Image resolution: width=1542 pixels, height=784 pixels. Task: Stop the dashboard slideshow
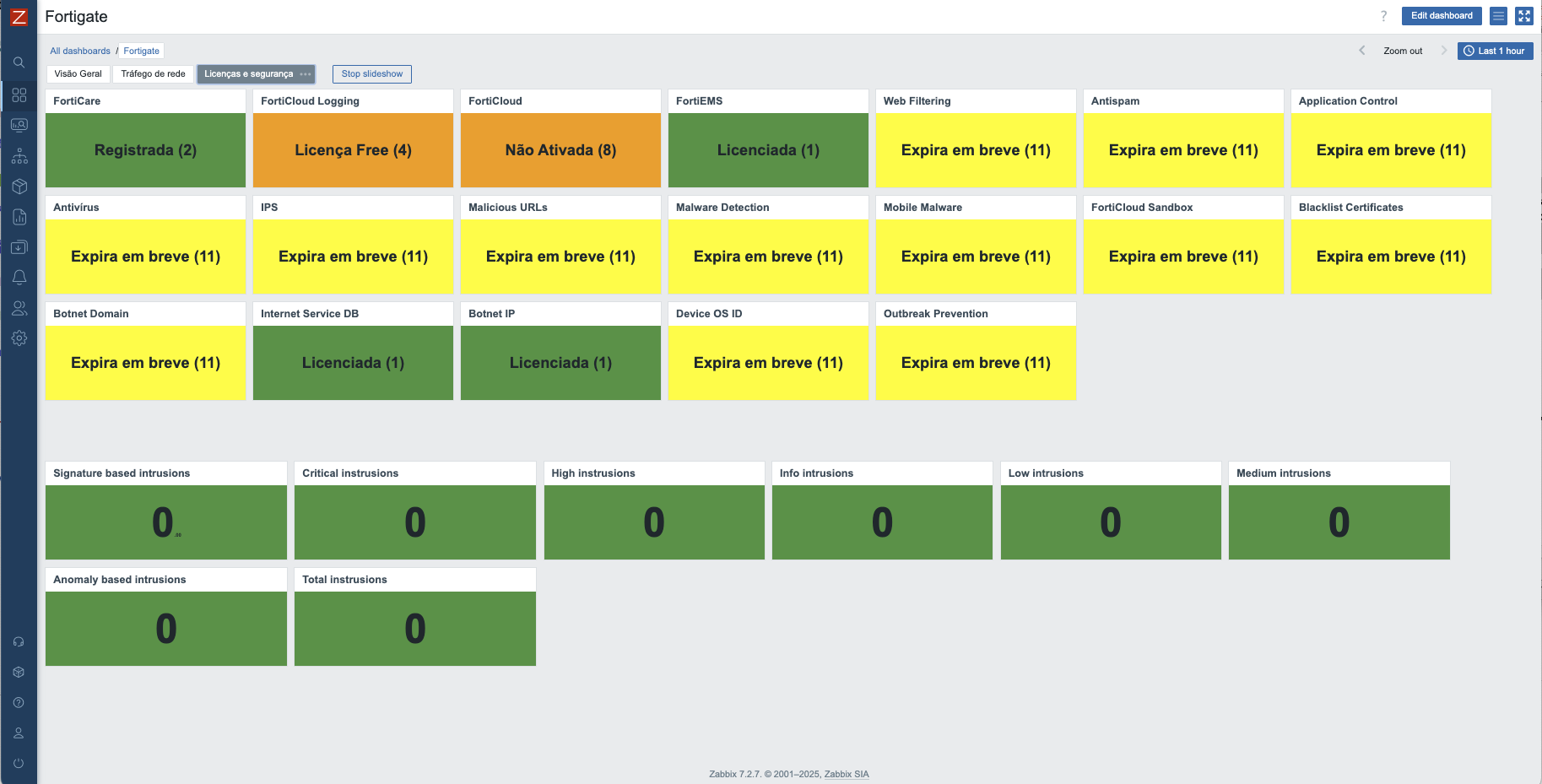pyautogui.click(x=371, y=74)
